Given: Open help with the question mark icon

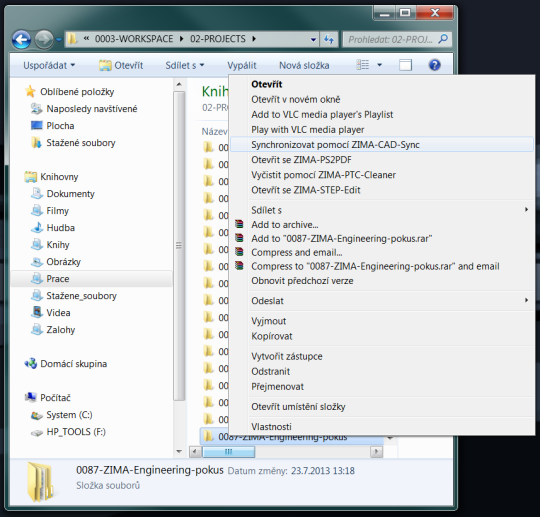Looking at the screenshot, I should [435, 65].
